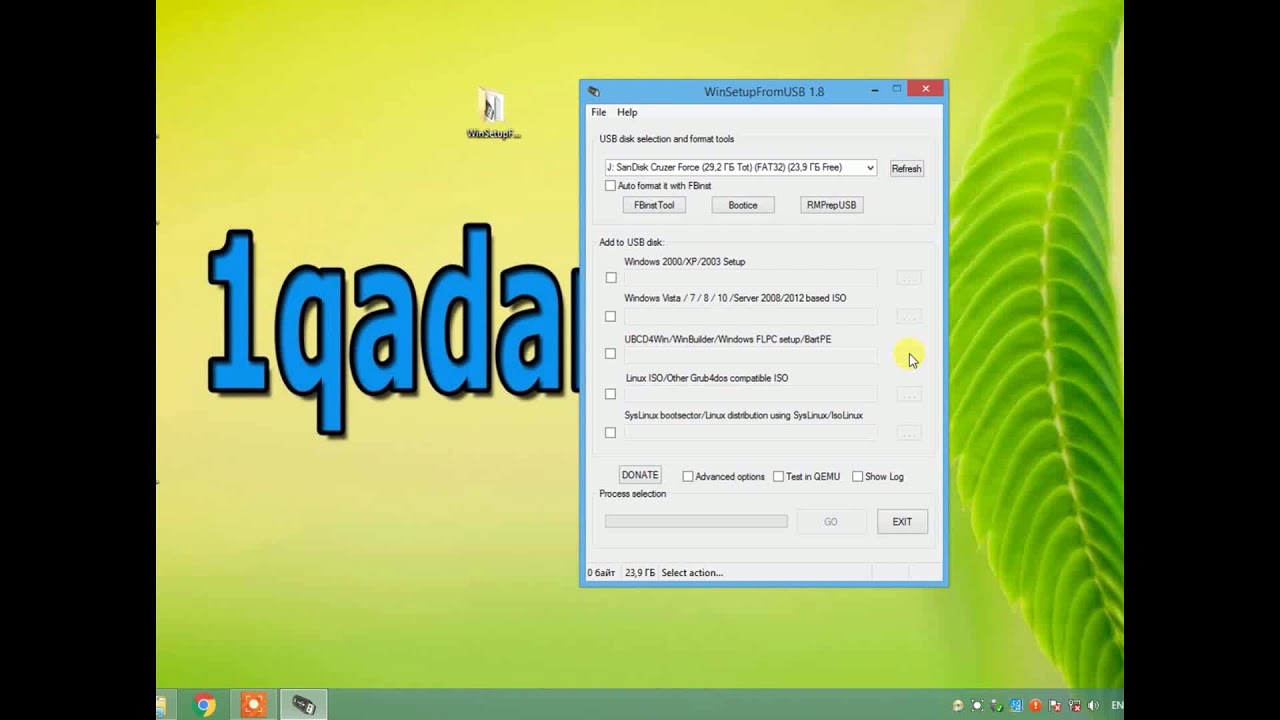This screenshot has height=720, width=1280.
Task: Click the 'Add to USB disk:' group label
Action: click(631, 242)
